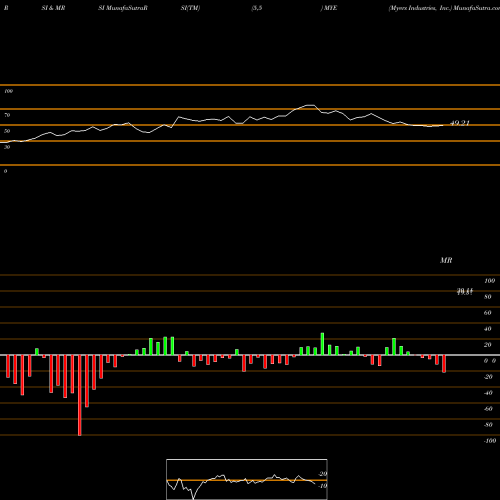The image size is (500, 500).
Task: Click the "SI(TM)" header text
Action: click(190, 8)
